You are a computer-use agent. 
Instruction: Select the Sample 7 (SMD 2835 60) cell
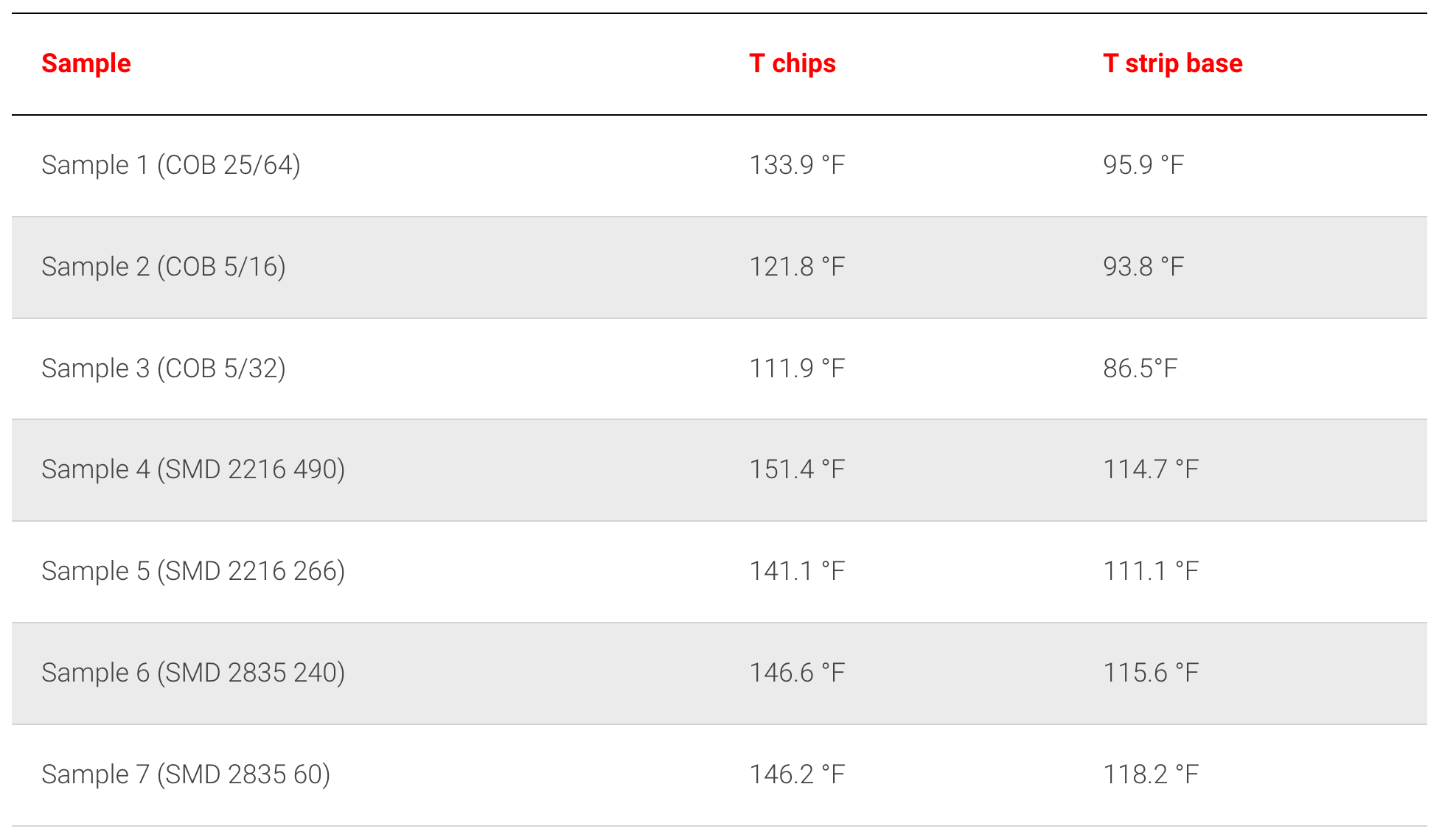coord(186,774)
